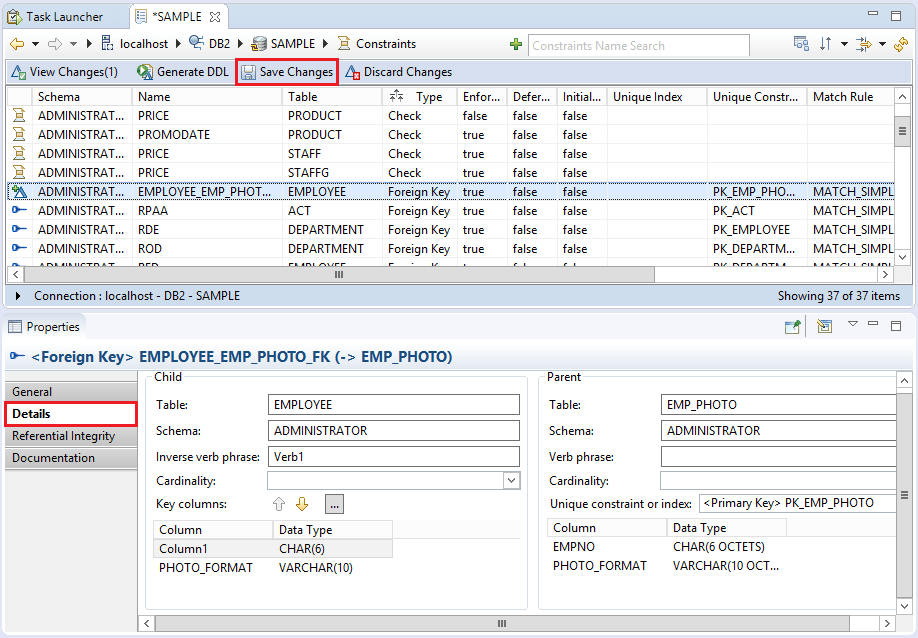
Task: Open the Cardinality dropdown in the Child section
Action: click(x=510, y=482)
